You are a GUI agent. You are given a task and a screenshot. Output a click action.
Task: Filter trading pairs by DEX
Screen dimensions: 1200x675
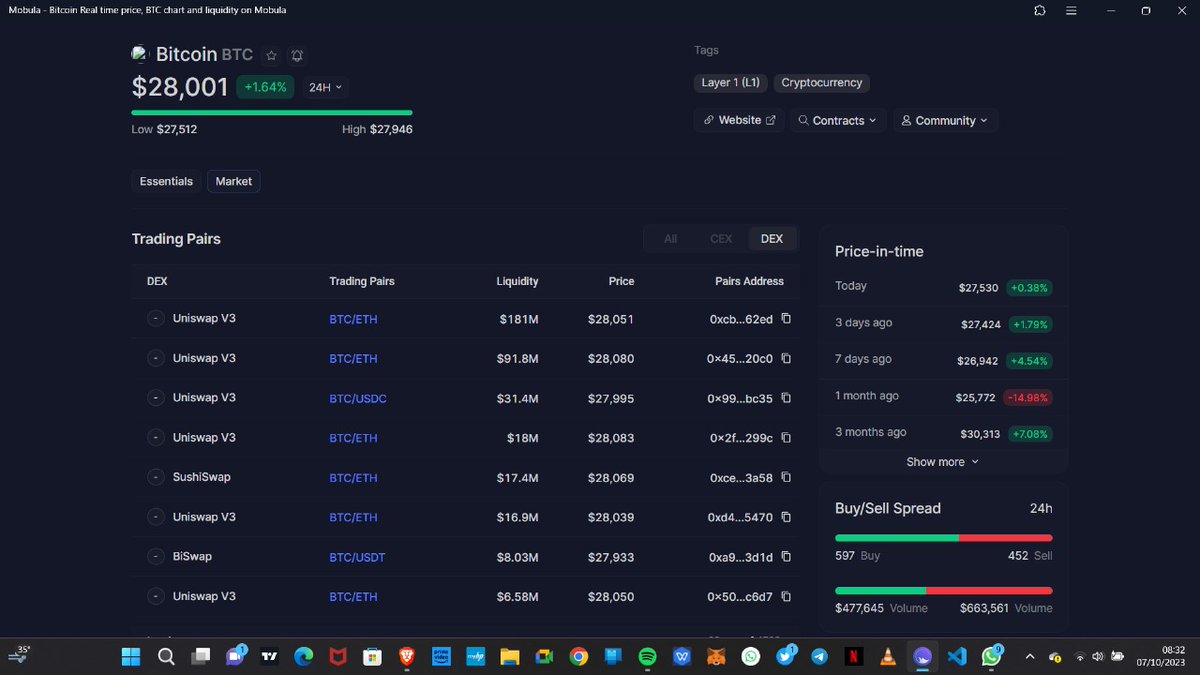772,239
